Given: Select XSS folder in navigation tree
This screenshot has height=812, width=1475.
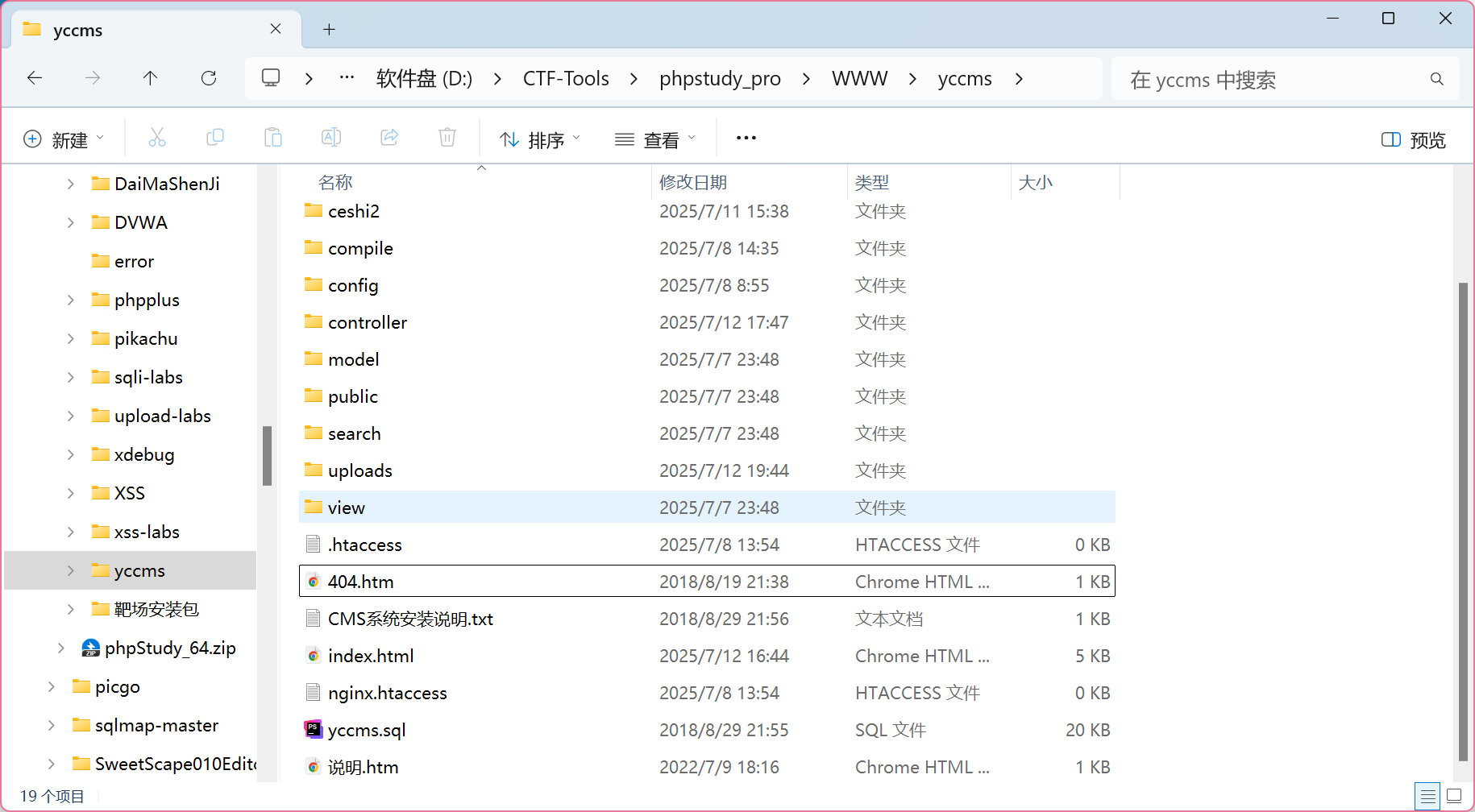Looking at the screenshot, I should [131, 493].
